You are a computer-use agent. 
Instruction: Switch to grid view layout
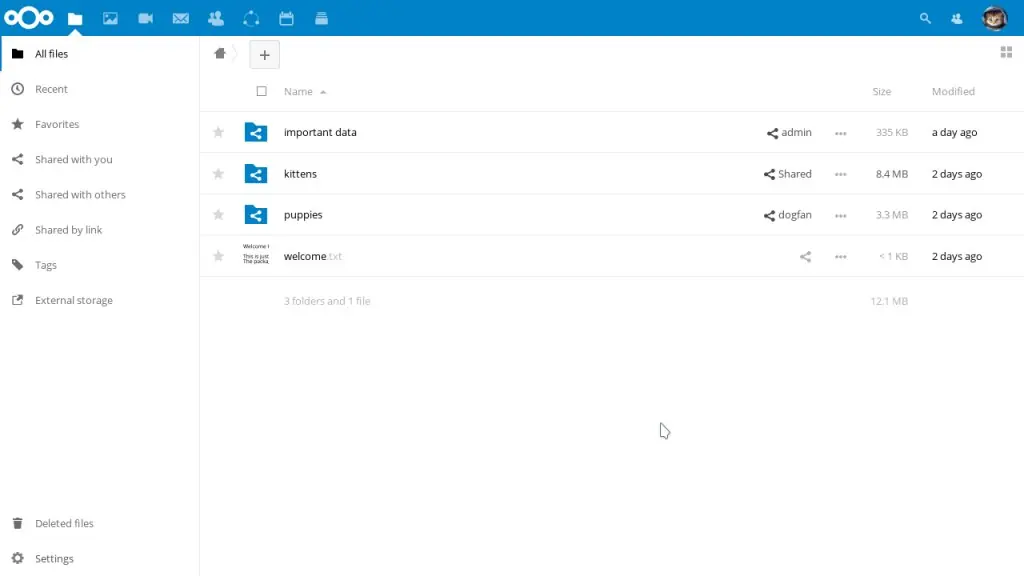tap(1006, 52)
